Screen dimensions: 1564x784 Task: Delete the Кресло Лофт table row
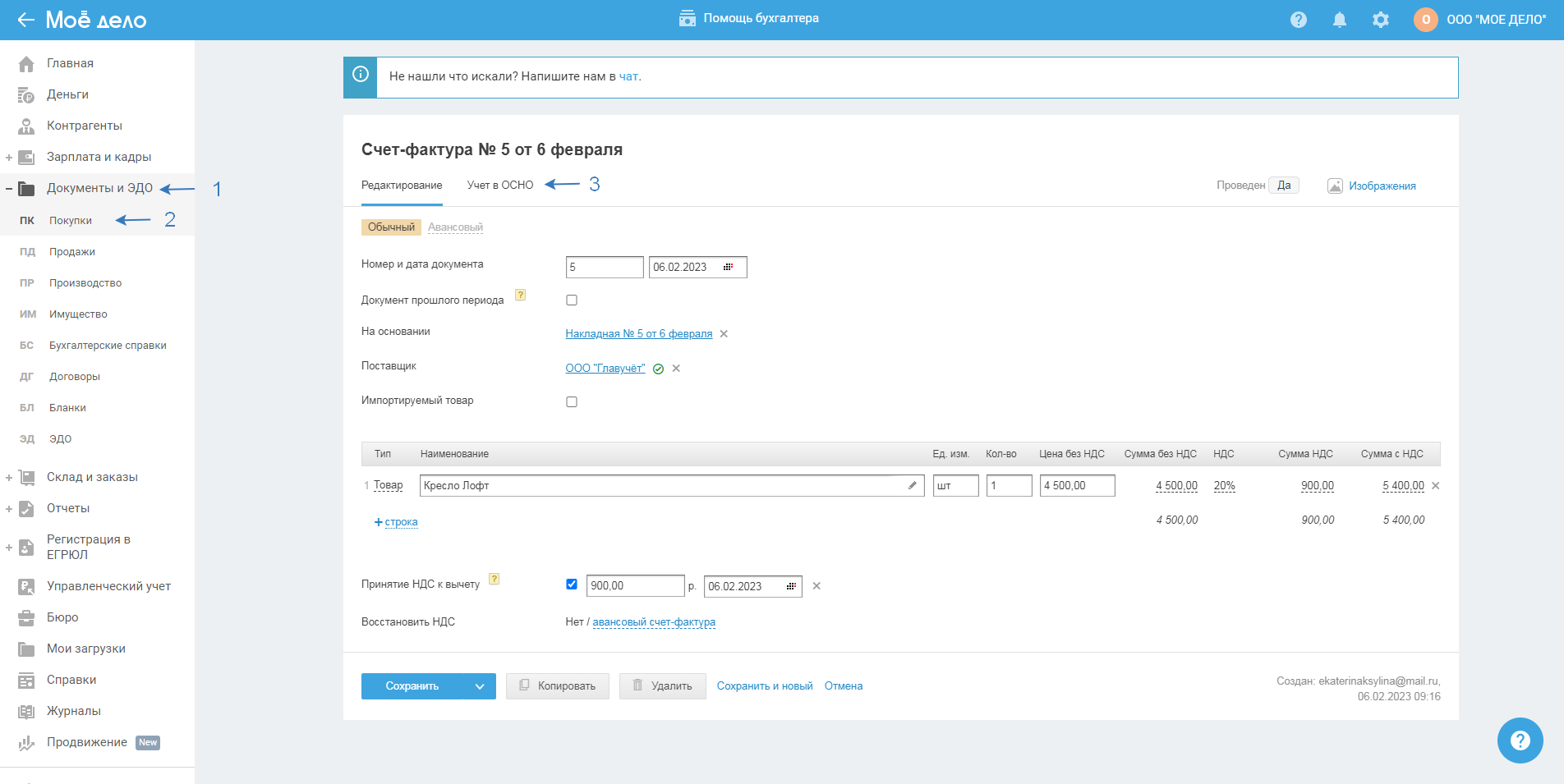pos(1435,486)
